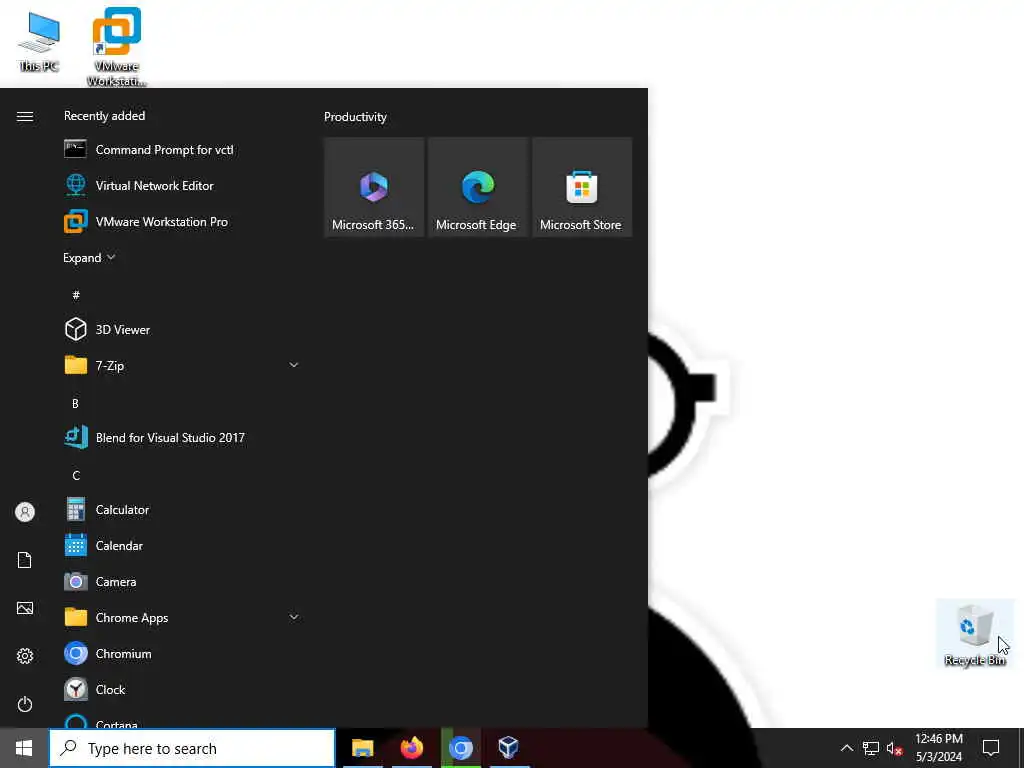1024x768 pixels.
Task: Click the 'C' letter group header
Action: click(76, 475)
